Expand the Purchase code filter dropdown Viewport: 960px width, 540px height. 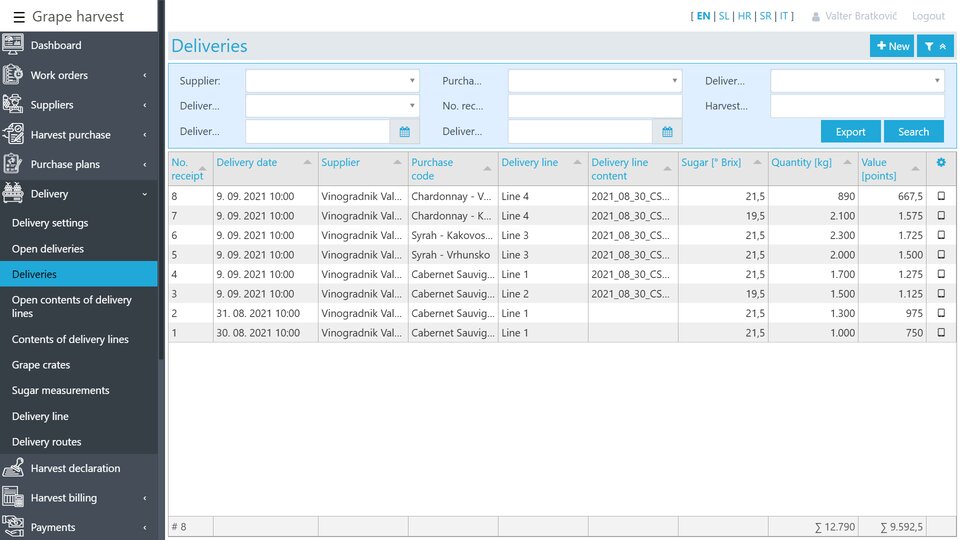[x=594, y=81]
